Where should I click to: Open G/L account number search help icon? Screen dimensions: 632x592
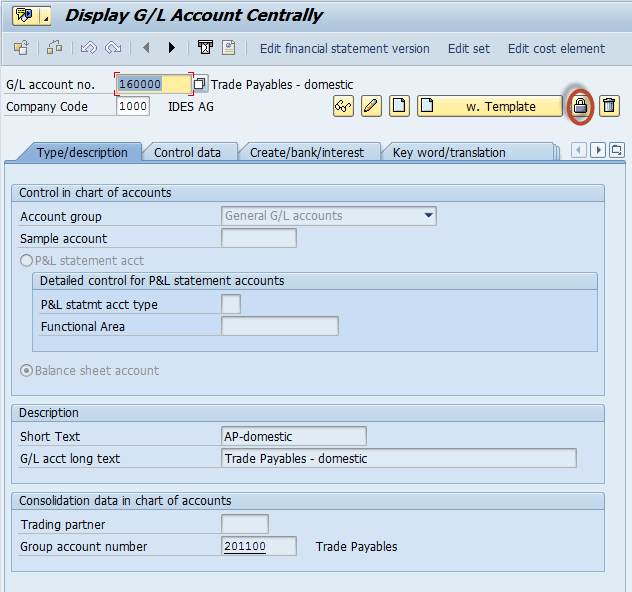[200, 85]
